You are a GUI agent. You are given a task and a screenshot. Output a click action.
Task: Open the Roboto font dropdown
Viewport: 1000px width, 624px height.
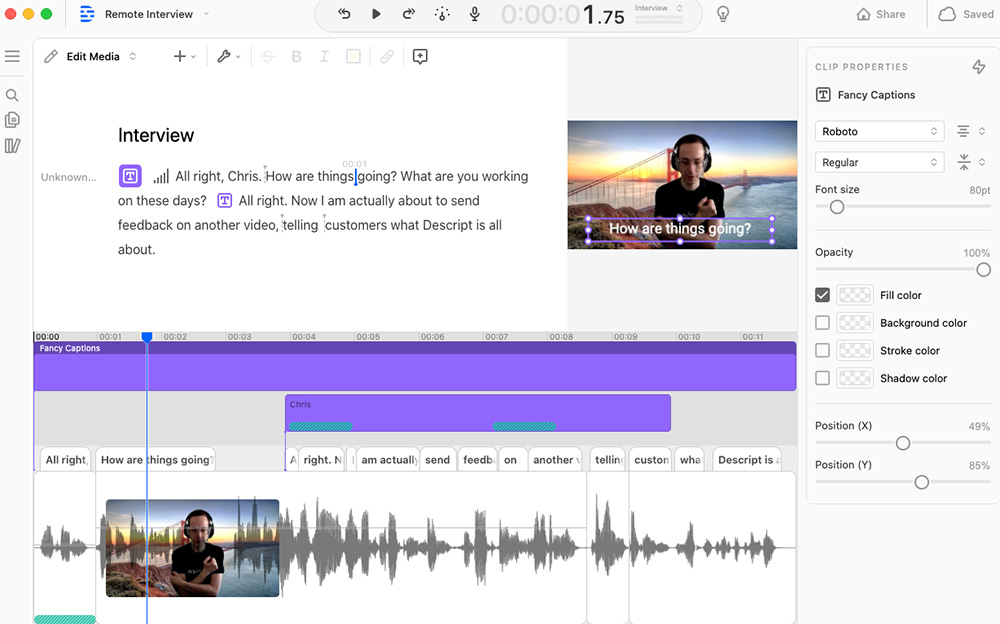tap(879, 131)
